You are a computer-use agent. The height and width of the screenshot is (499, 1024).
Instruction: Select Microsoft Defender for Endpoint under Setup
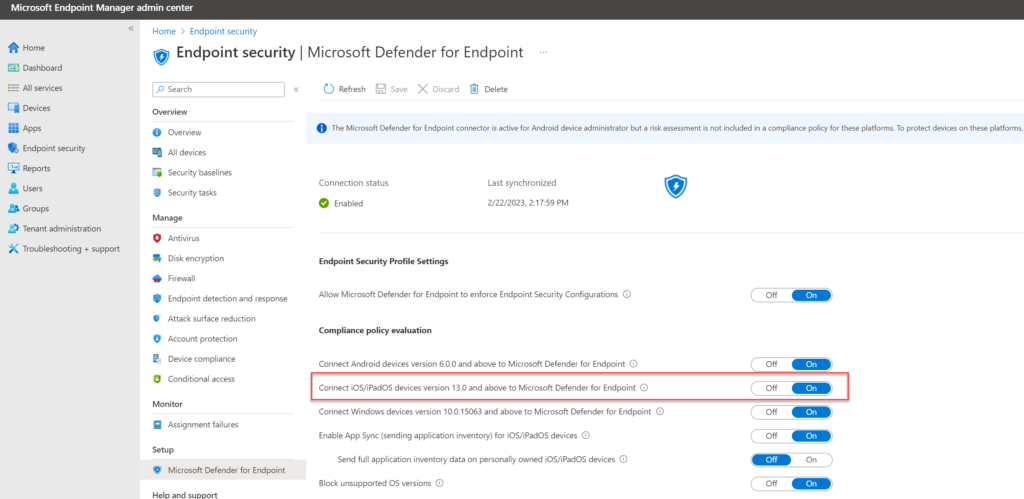tap(223, 470)
